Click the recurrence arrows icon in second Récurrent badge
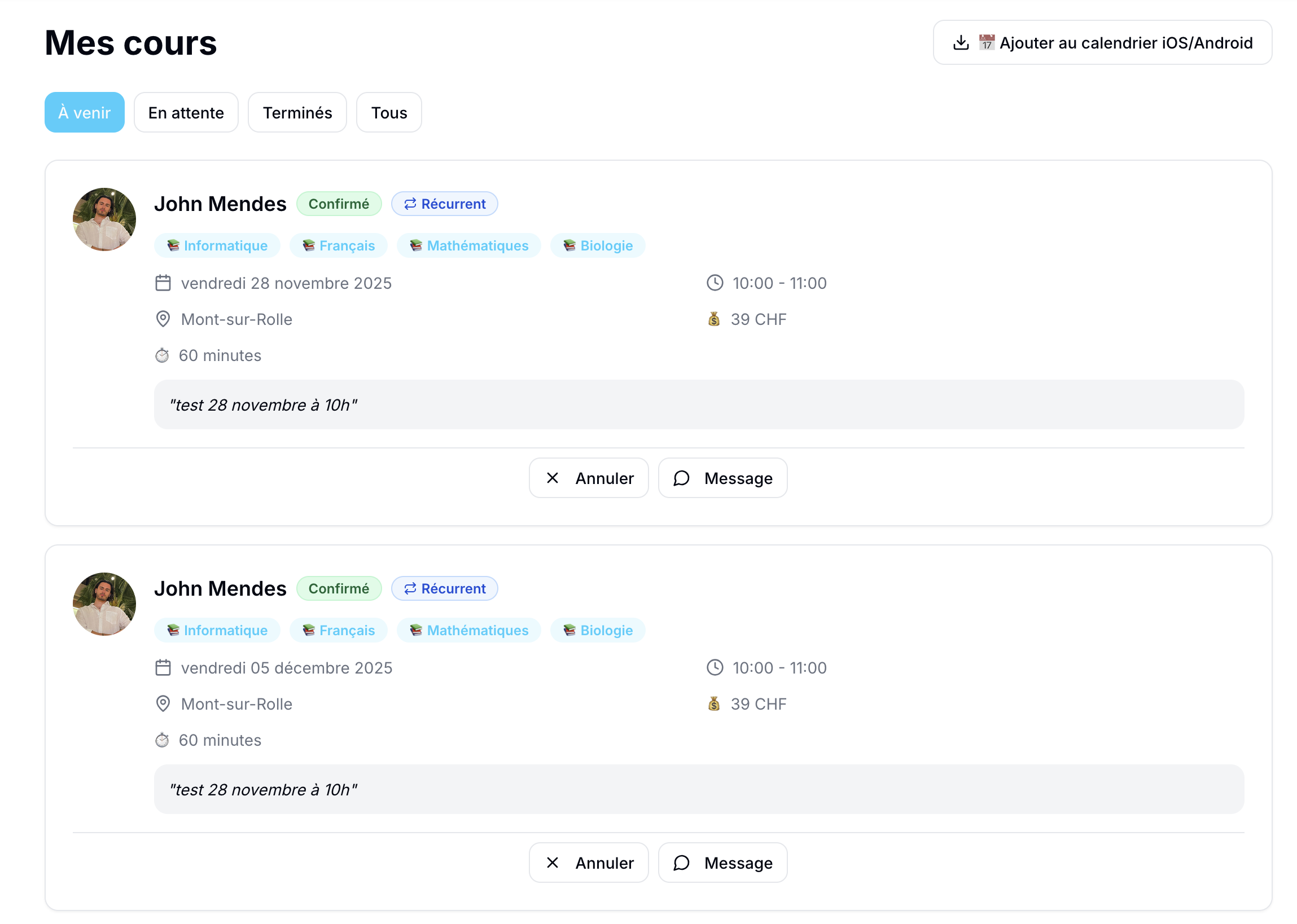 410,589
